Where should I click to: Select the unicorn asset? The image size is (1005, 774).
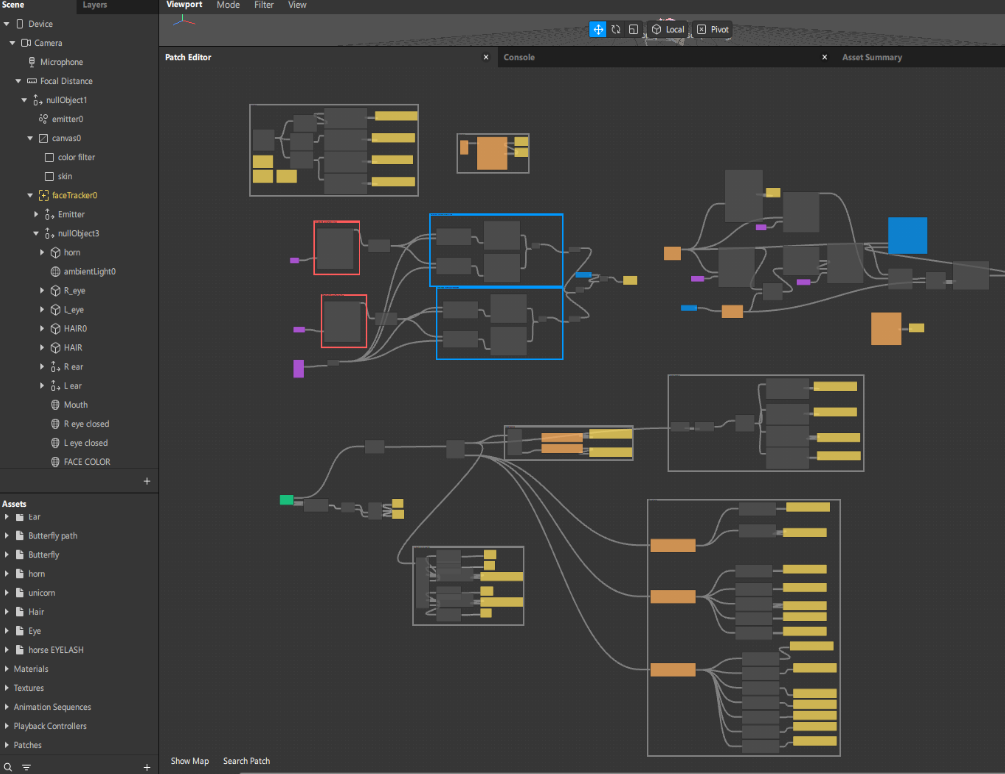click(42, 593)
